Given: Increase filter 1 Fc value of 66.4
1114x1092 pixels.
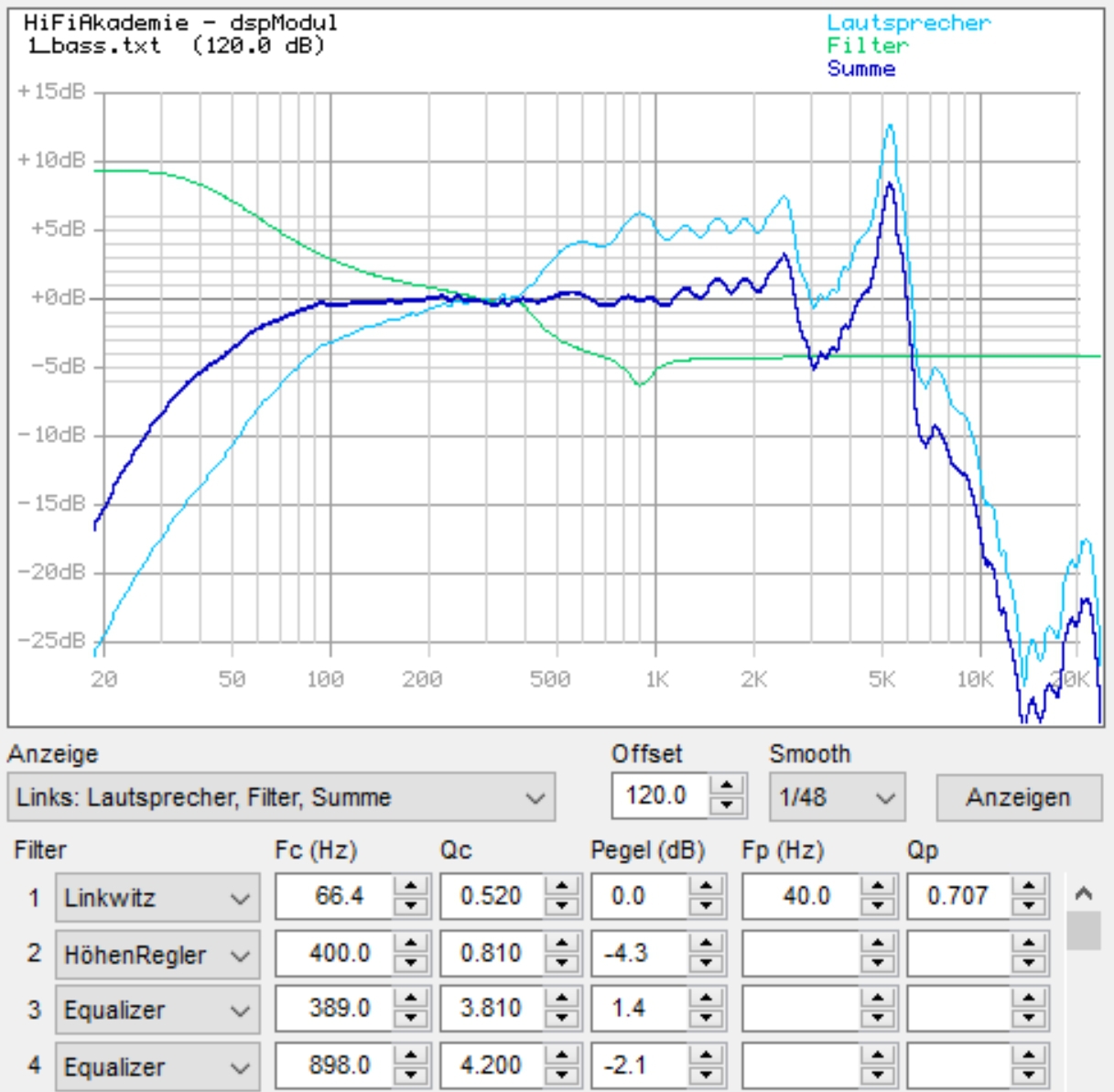Looking at the screenshot, I should tap(411, 886).
